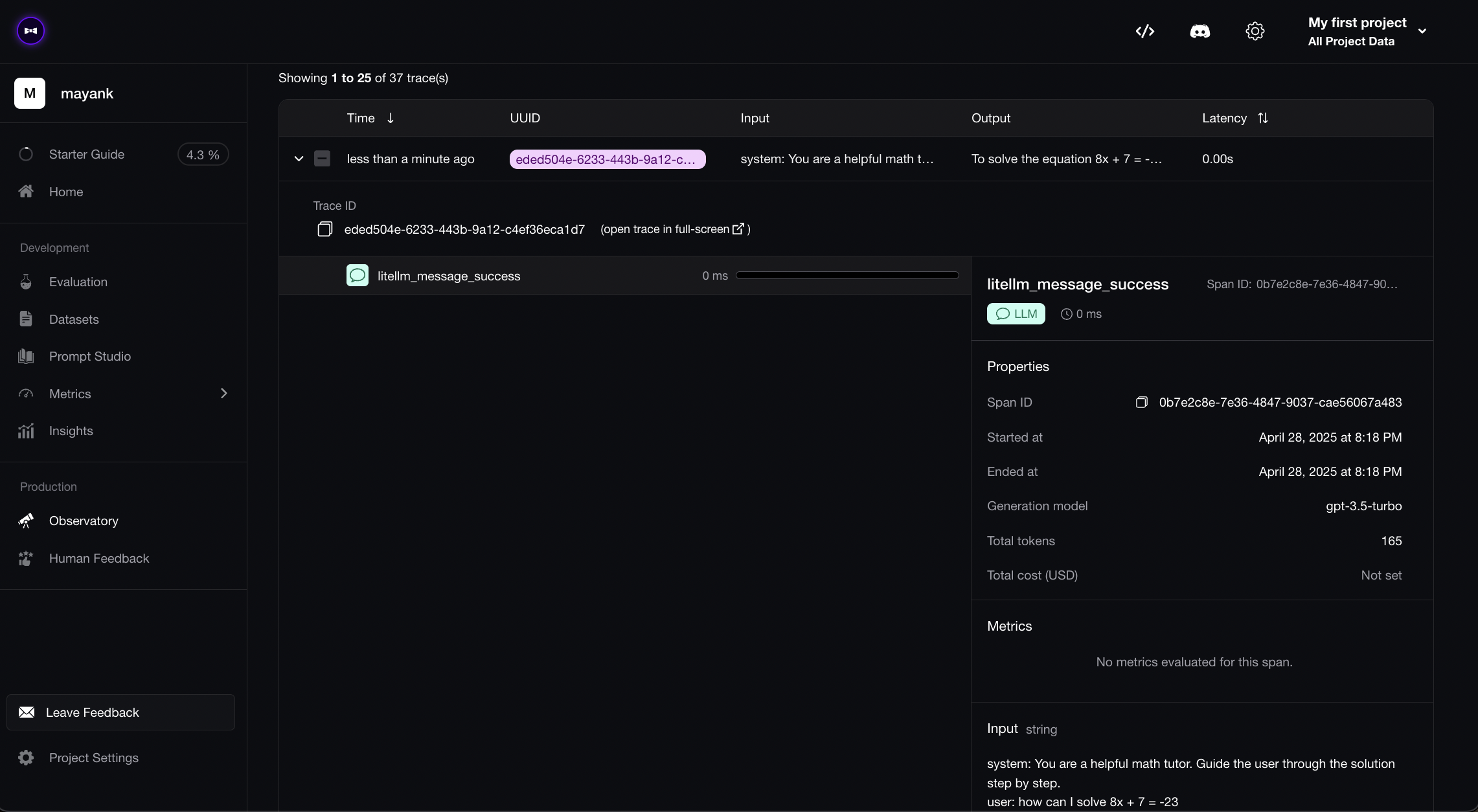Screen dimensions: 1478x812
Task: Copy the Span ID in Properties
Action: [x=1141, y=403]
